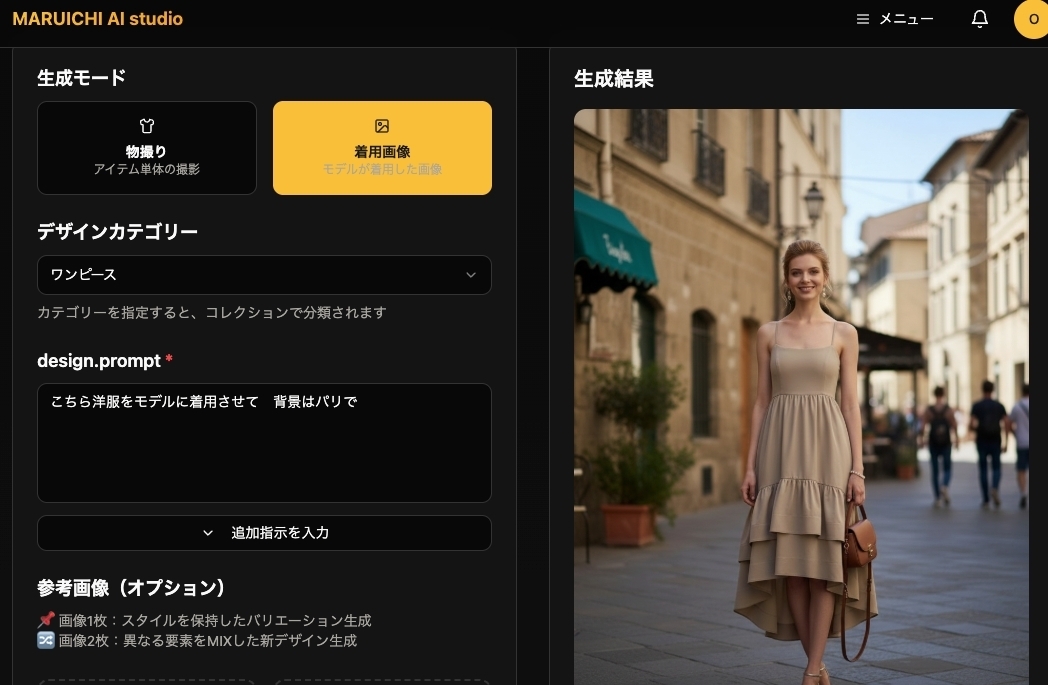Click the 生成結果 heading
The width and height of the screenshot is (1048, 685).
[613, 79]
